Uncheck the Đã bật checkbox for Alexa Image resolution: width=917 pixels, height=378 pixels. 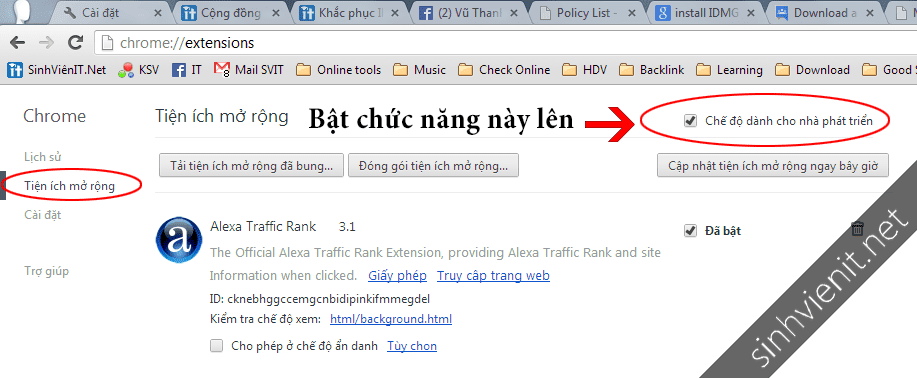click(690, 231)
